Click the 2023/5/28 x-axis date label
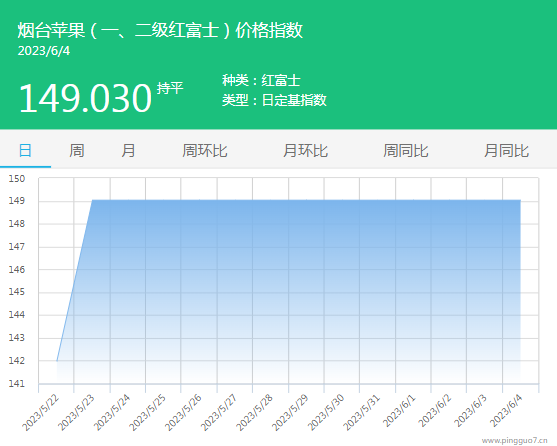This screenshot has width=557, height=446. 255,412
